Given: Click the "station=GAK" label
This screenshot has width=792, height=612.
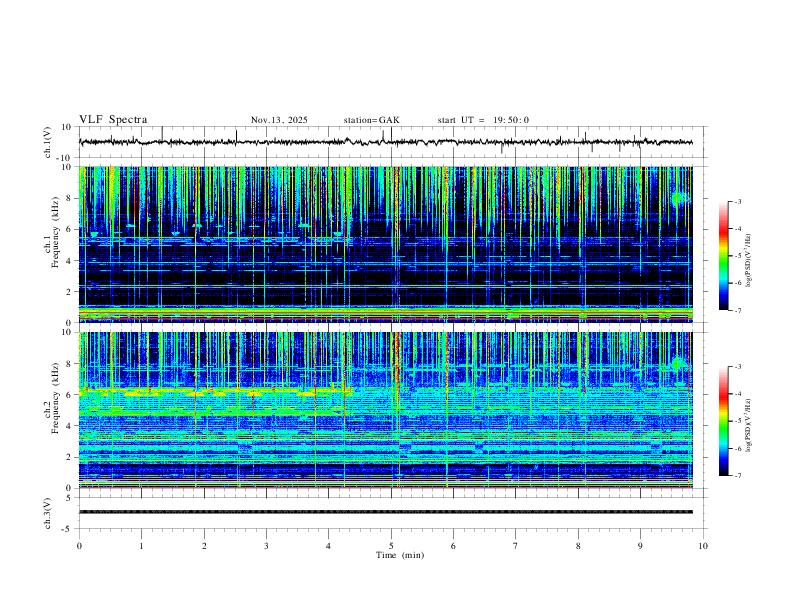Looking at the screenshot, I should 372,120.
